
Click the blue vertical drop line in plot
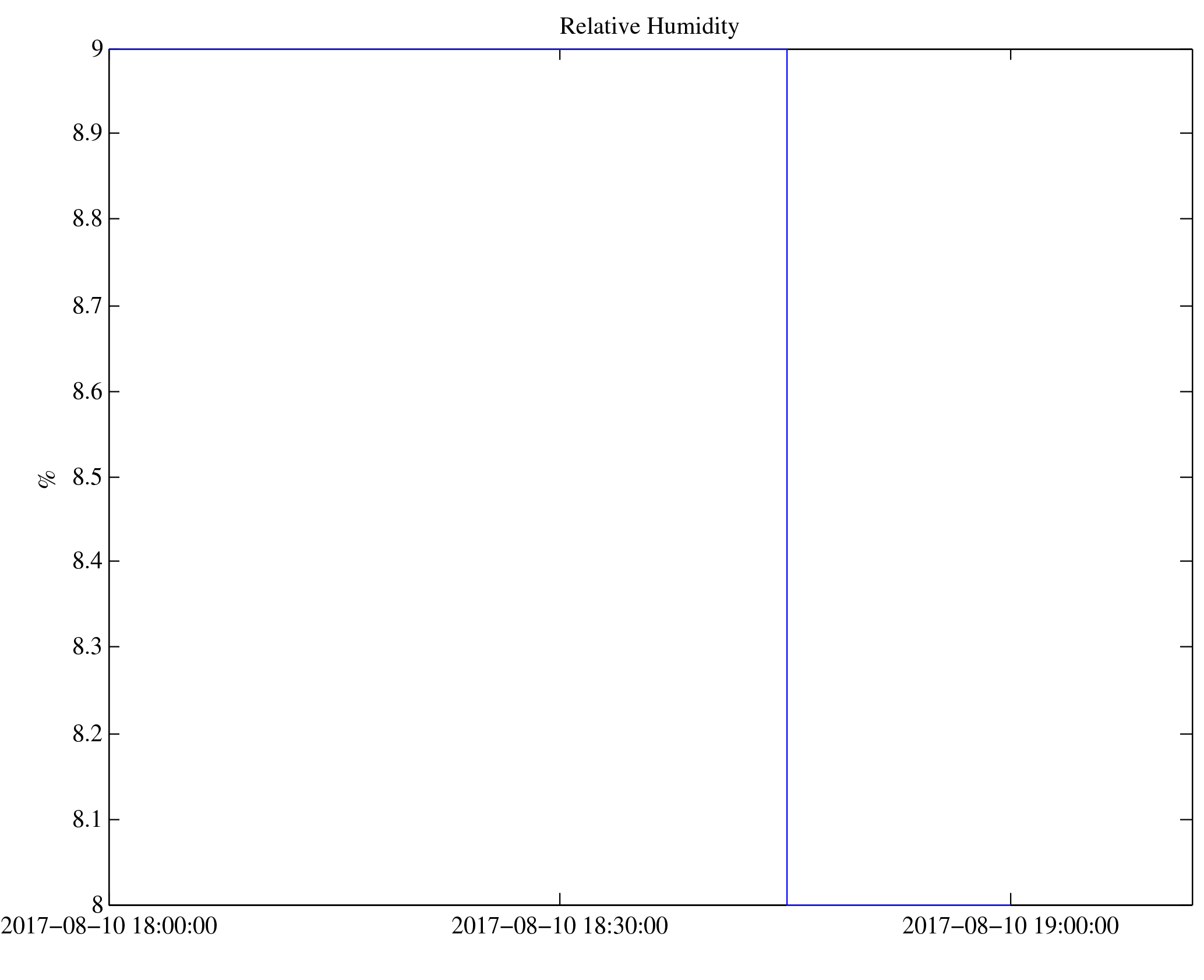pos(787,477)
